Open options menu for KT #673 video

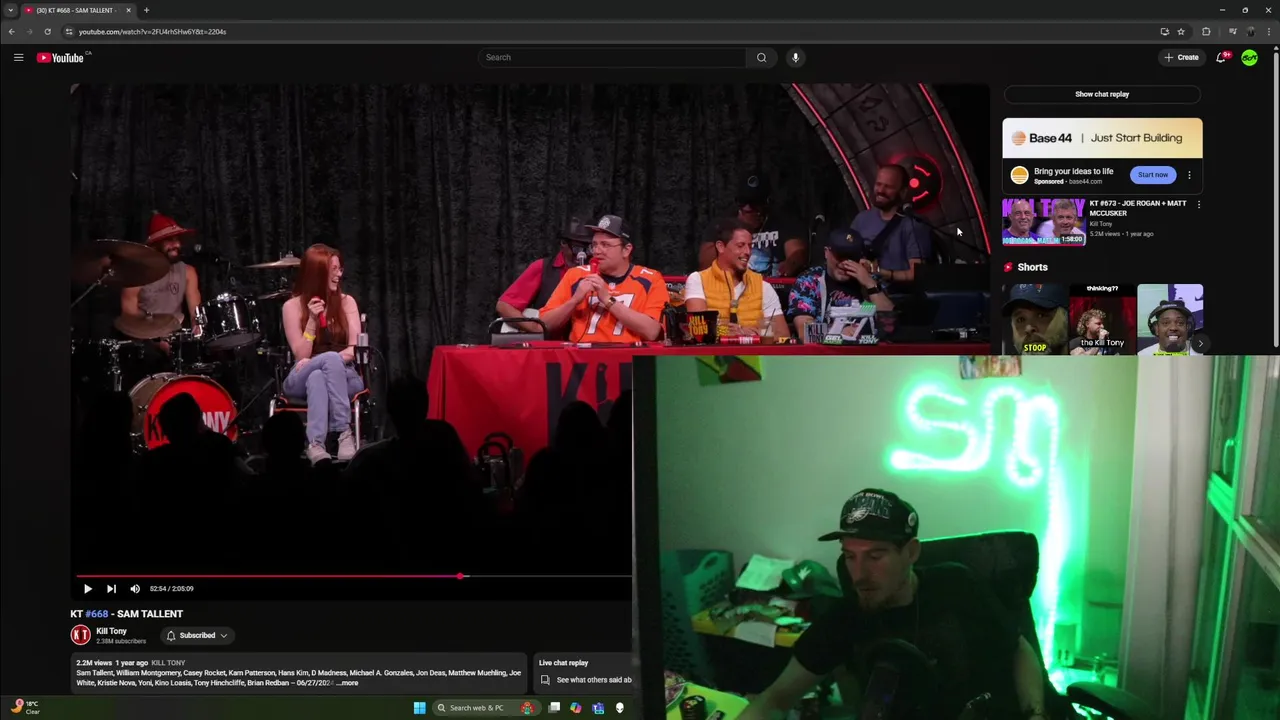(1199, 204)
